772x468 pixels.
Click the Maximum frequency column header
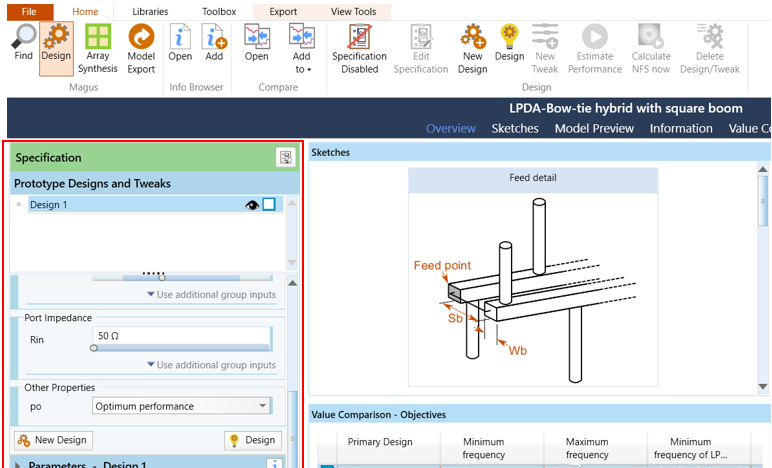point(587,448)
